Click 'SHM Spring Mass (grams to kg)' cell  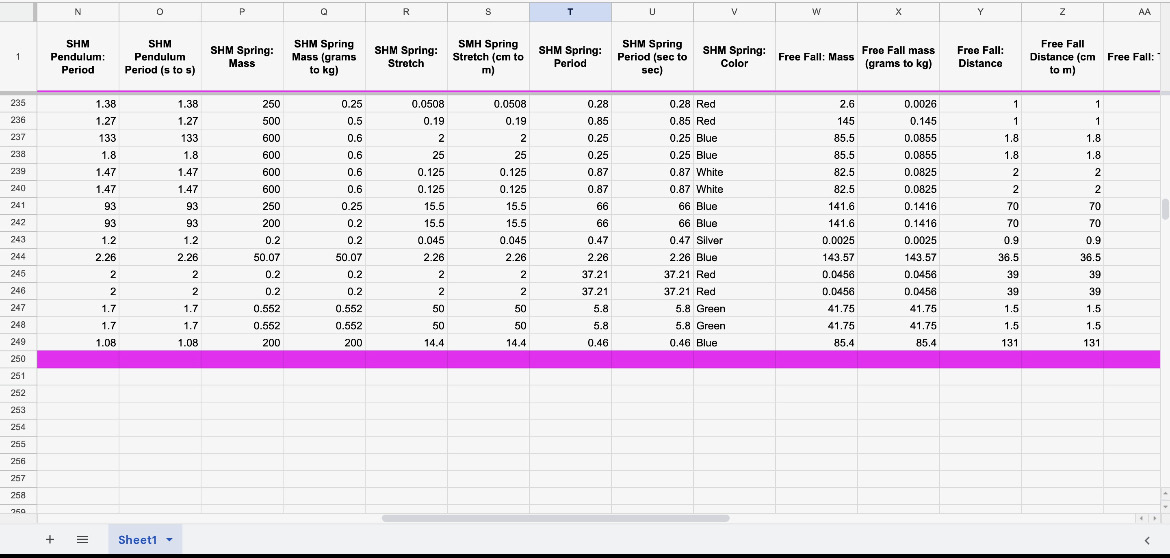tap(325, 57)
